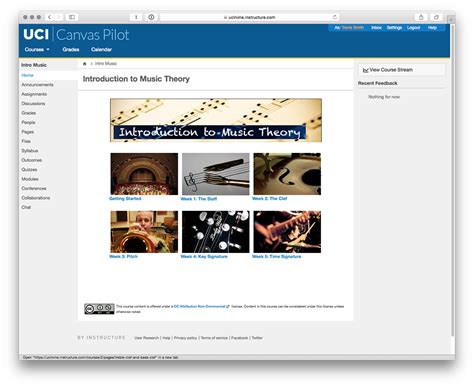Screen dimensions: 474x387
Task: Click the Creative Commons license badge
Action: [x=99, y=309]
